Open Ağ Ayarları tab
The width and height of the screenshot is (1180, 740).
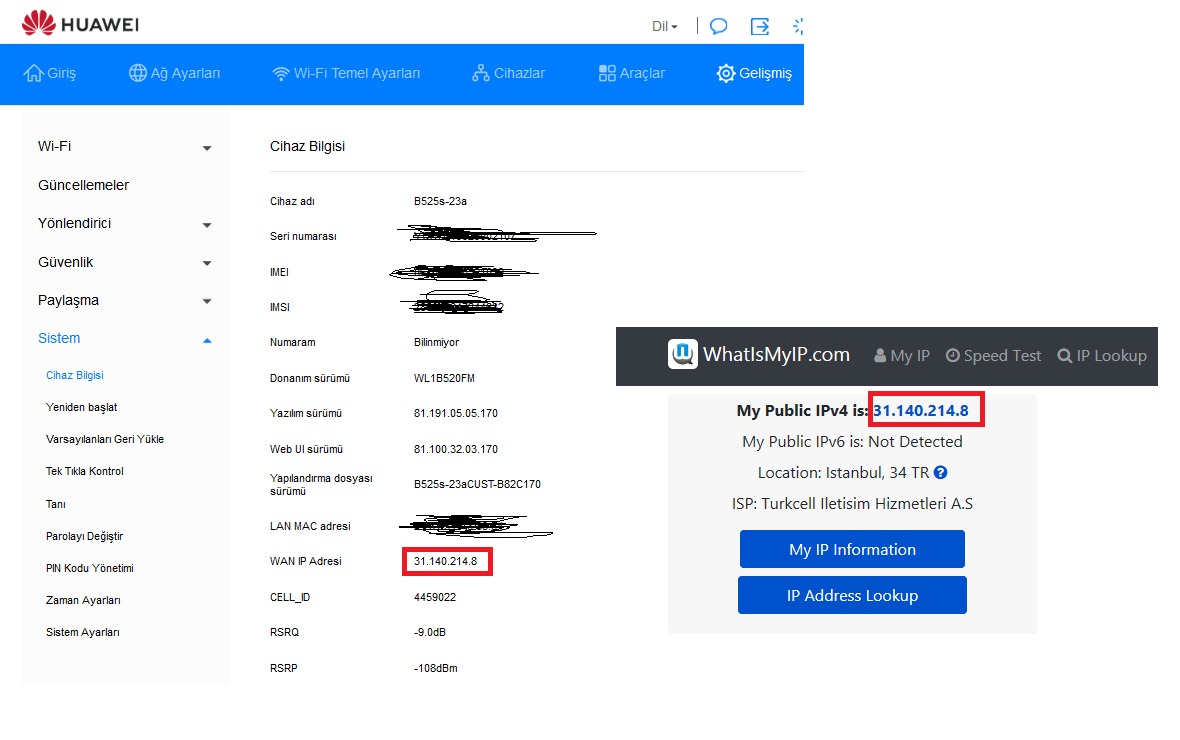coord(175,73)
